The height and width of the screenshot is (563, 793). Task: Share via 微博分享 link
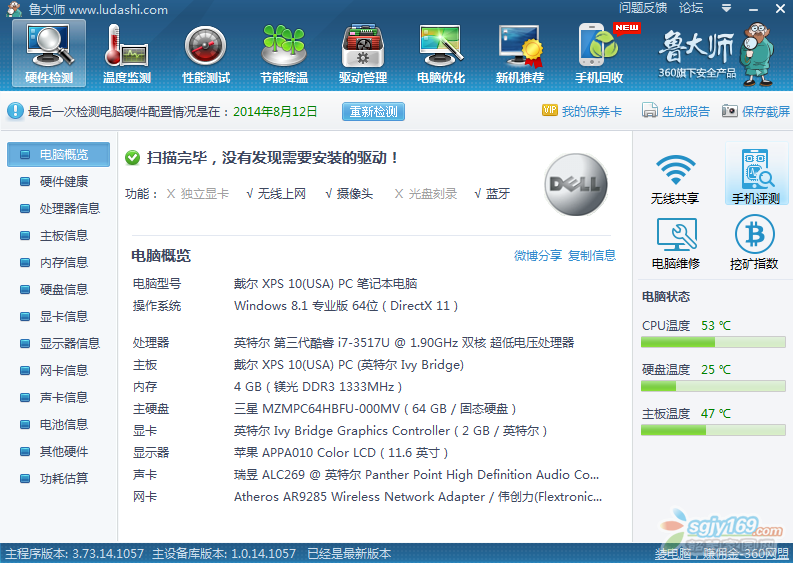pos(538,255)
